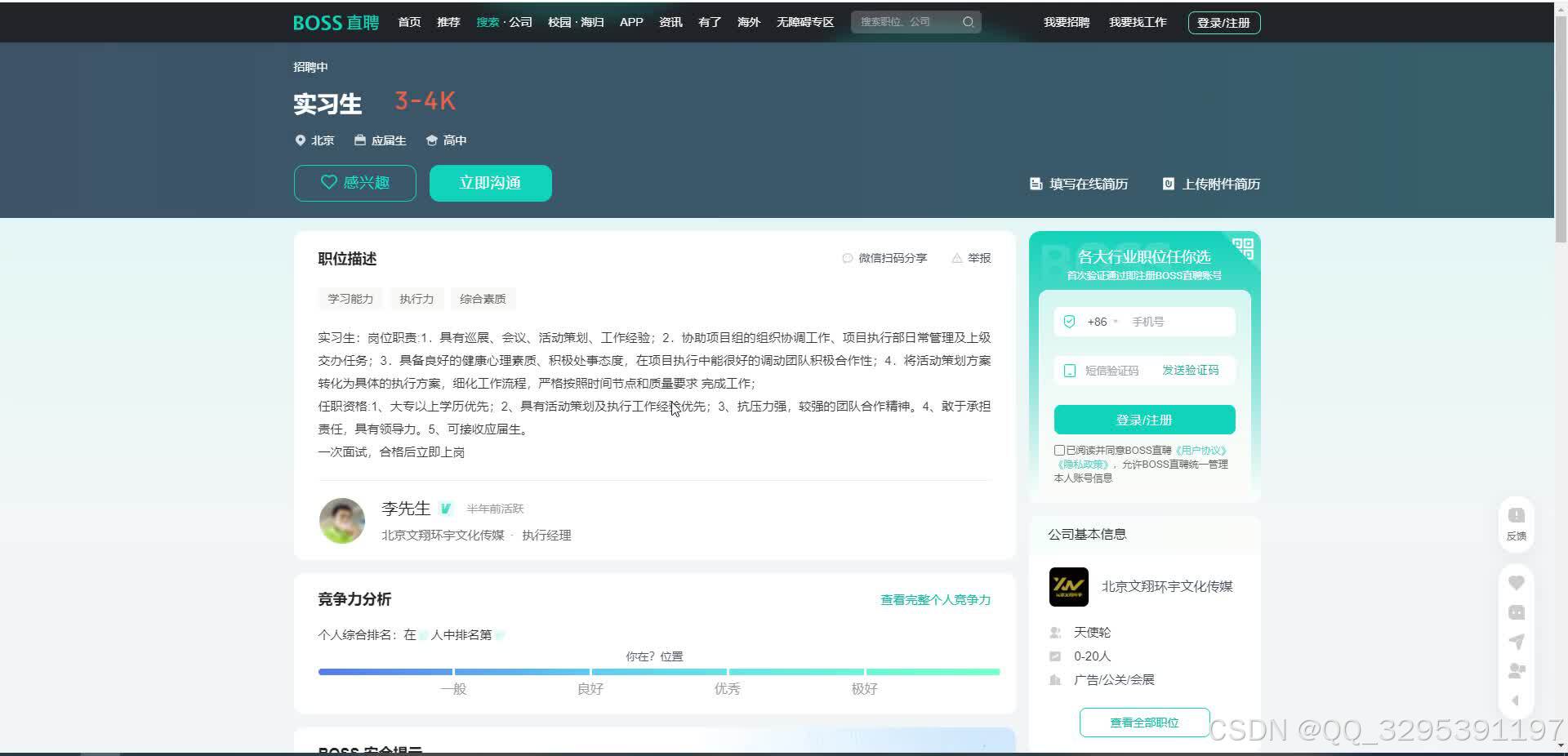Click the 综合素质 tag

pyautogui.click(x=483, y=299)
